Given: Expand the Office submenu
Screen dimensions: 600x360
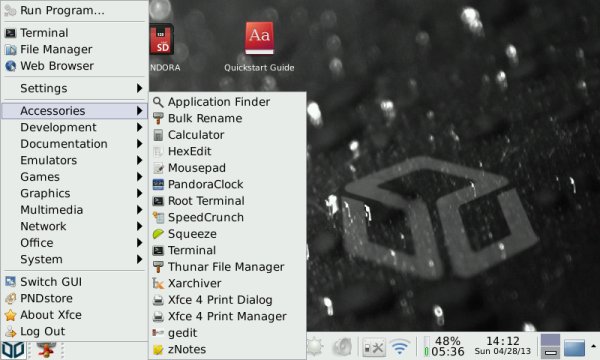Looking at the screenshot, I should click(x=75, y=243).
